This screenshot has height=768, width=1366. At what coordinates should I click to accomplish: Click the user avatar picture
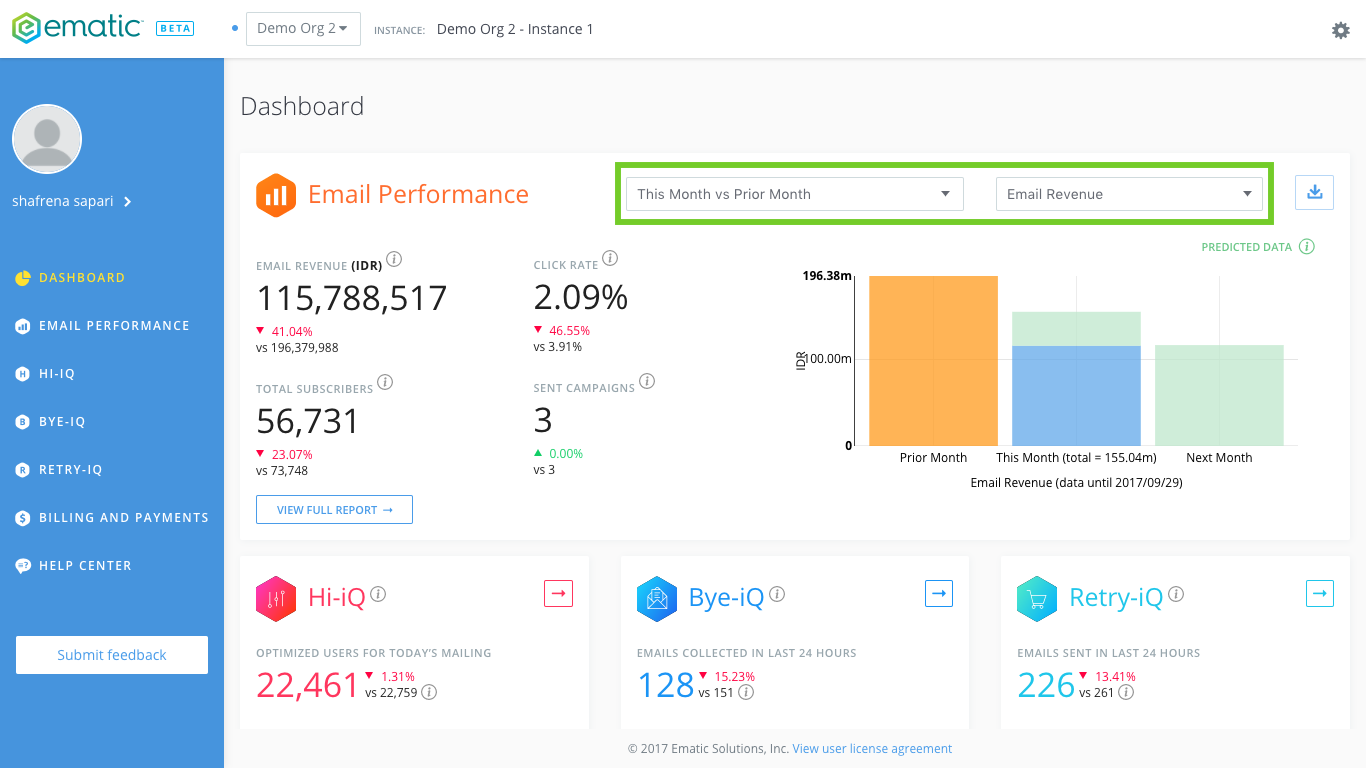click(x=47, y=139)
